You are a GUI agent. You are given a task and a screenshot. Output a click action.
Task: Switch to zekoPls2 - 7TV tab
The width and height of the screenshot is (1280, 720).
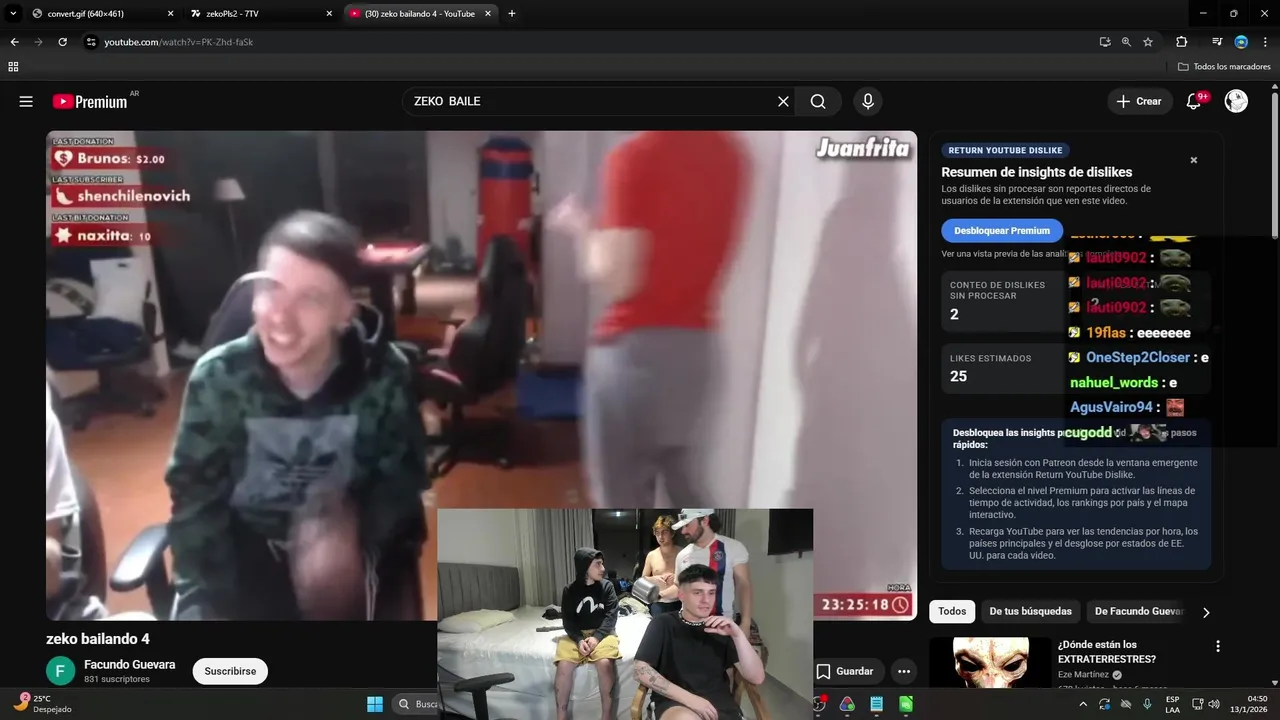pos(260,14)
